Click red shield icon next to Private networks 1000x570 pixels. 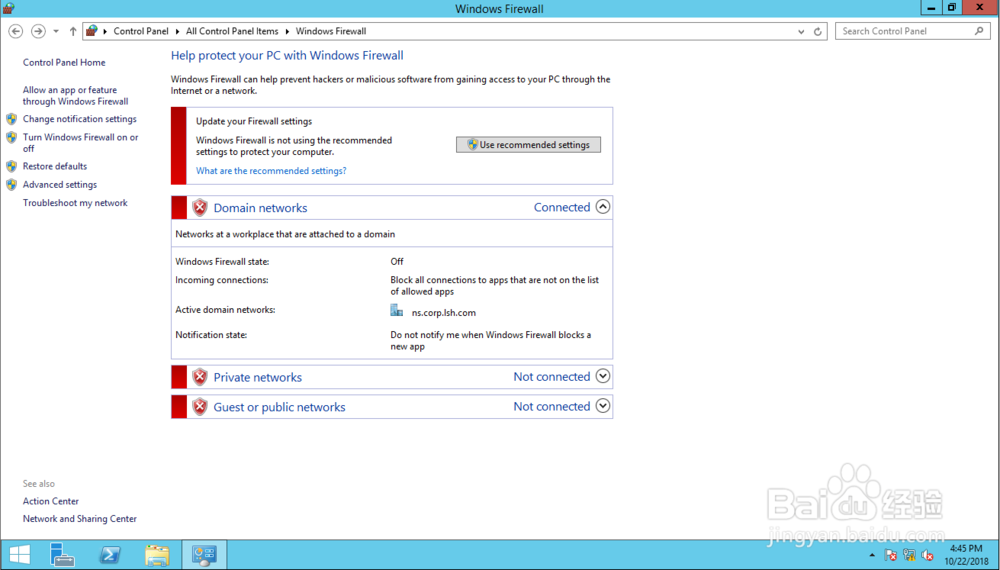[200, 377]
